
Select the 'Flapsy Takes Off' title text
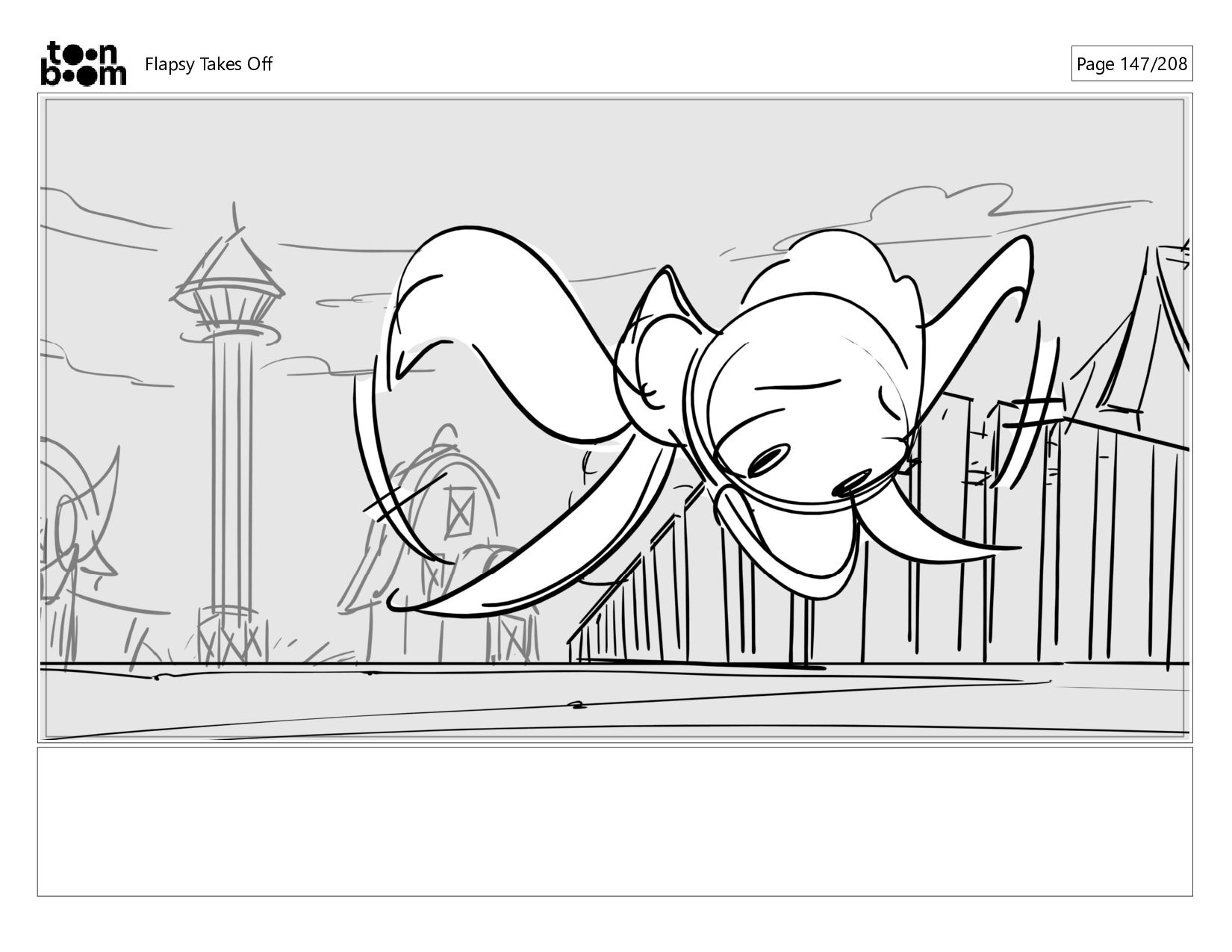(208, 64)
